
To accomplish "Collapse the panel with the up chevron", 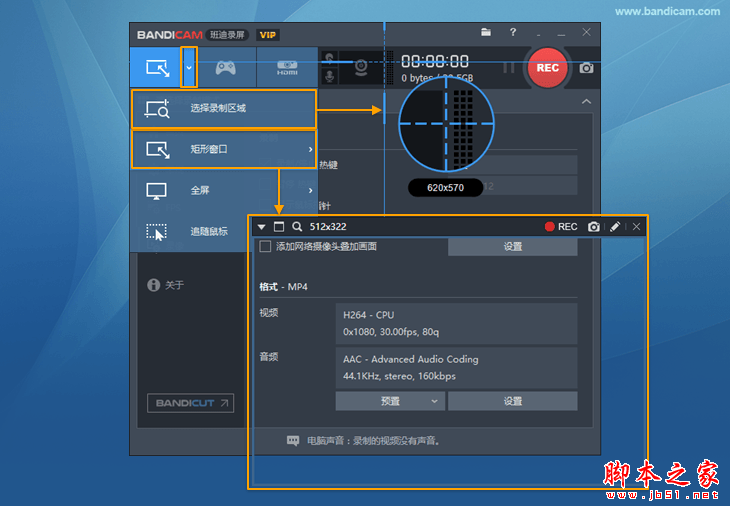I will tap(587, 101).
